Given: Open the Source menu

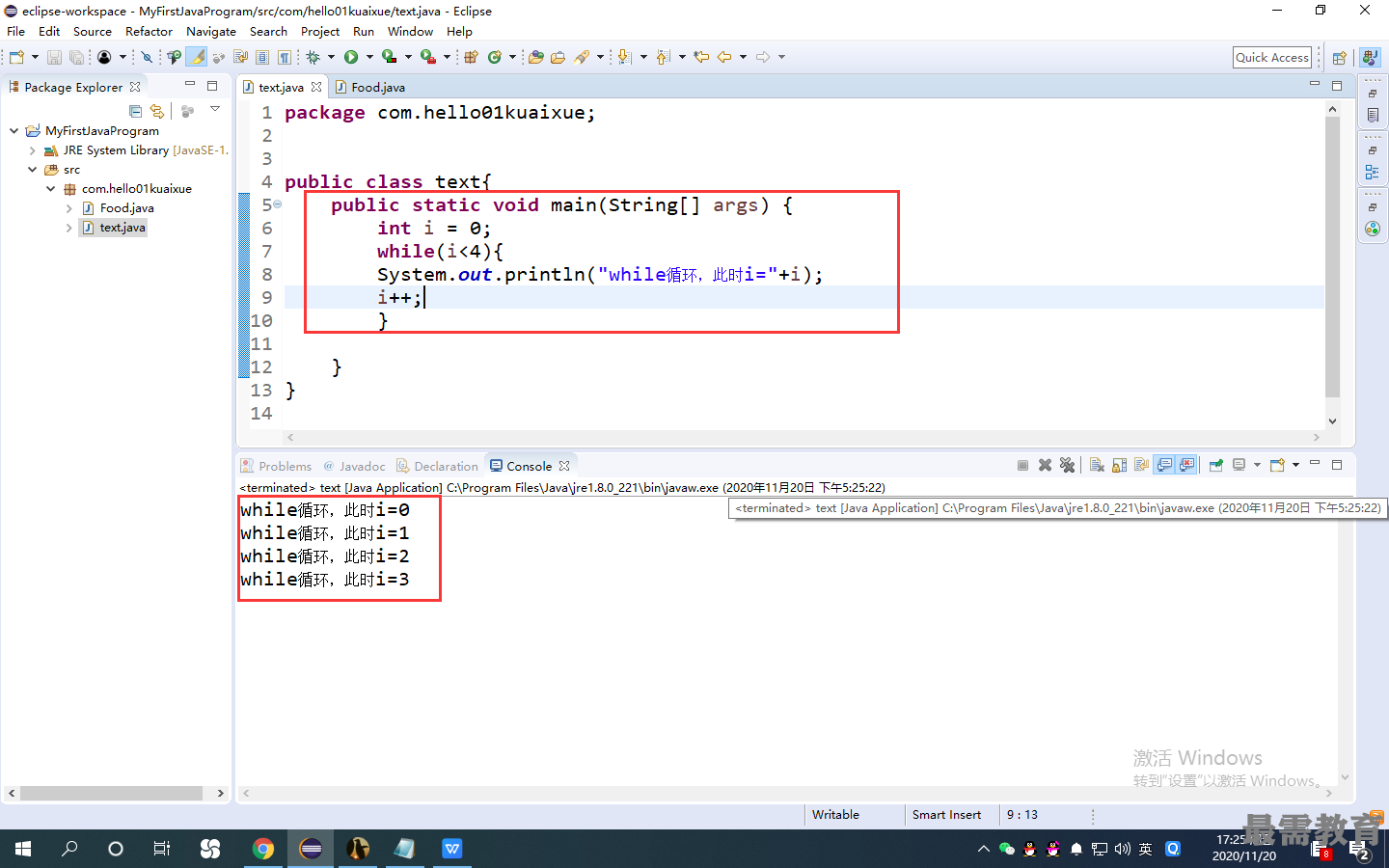Looking at the screenshot, I should pyautogui.click(x=92, y=31).
